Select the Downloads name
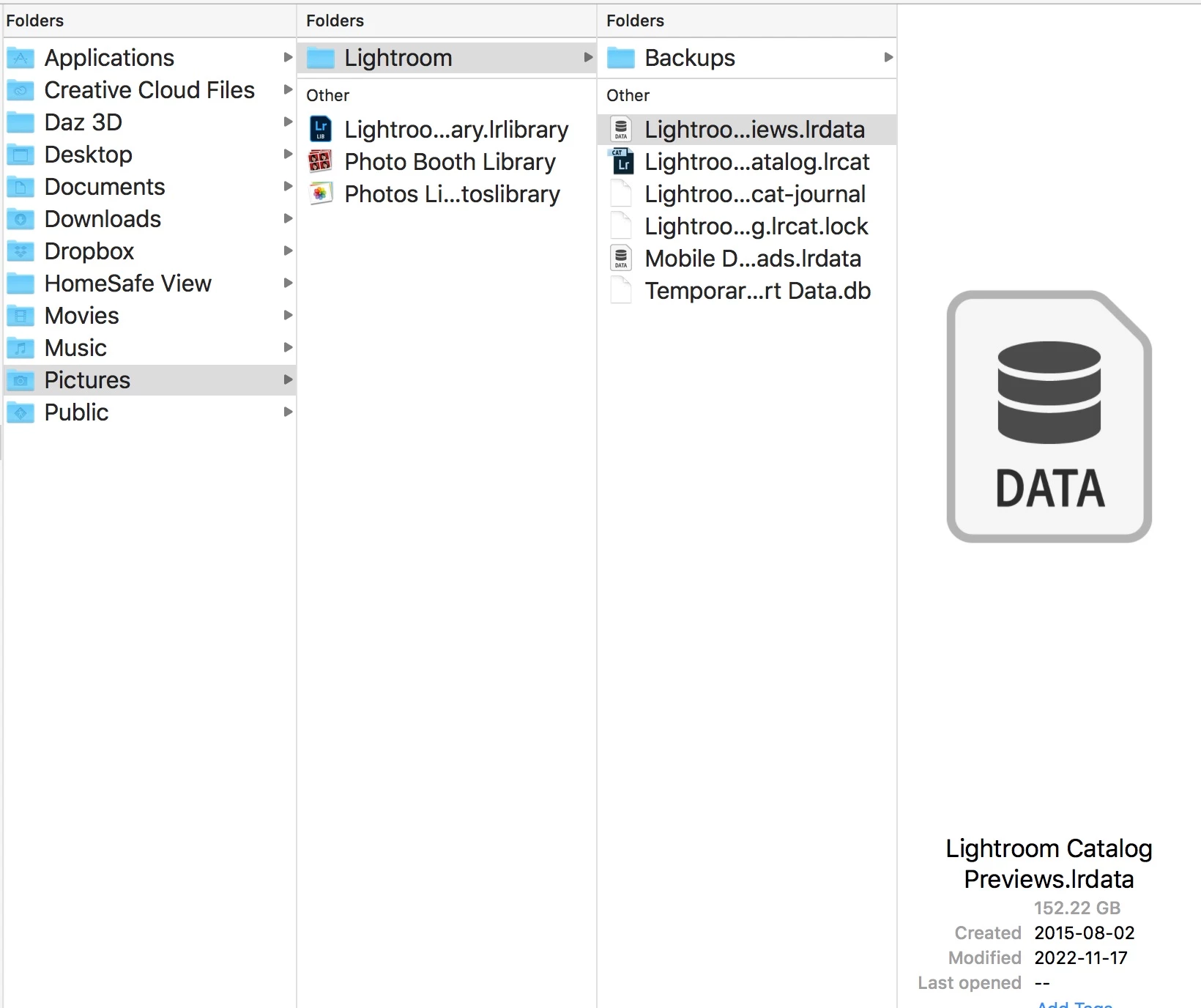Viewport: 1201px width, 1008px height. 103,219
